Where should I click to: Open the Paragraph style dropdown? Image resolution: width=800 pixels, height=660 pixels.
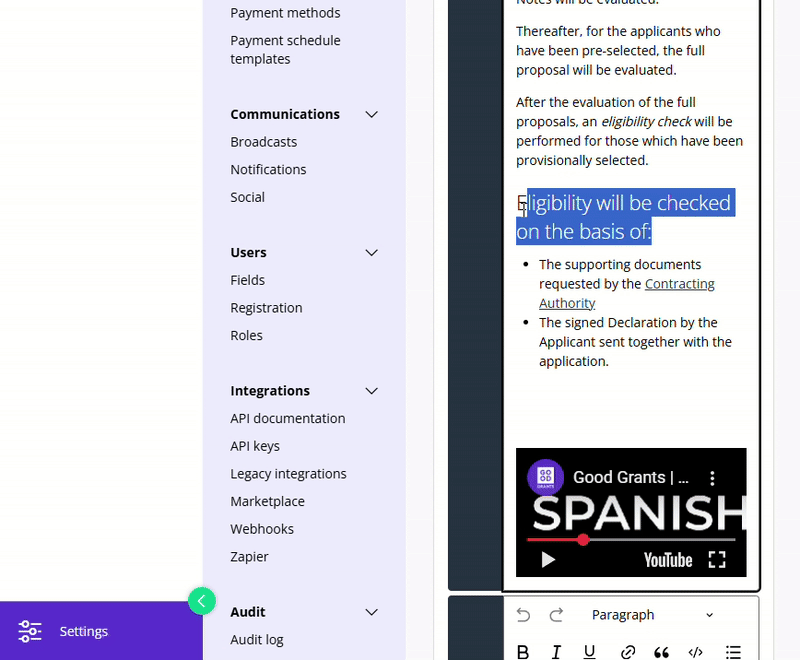tap(652, 615)
